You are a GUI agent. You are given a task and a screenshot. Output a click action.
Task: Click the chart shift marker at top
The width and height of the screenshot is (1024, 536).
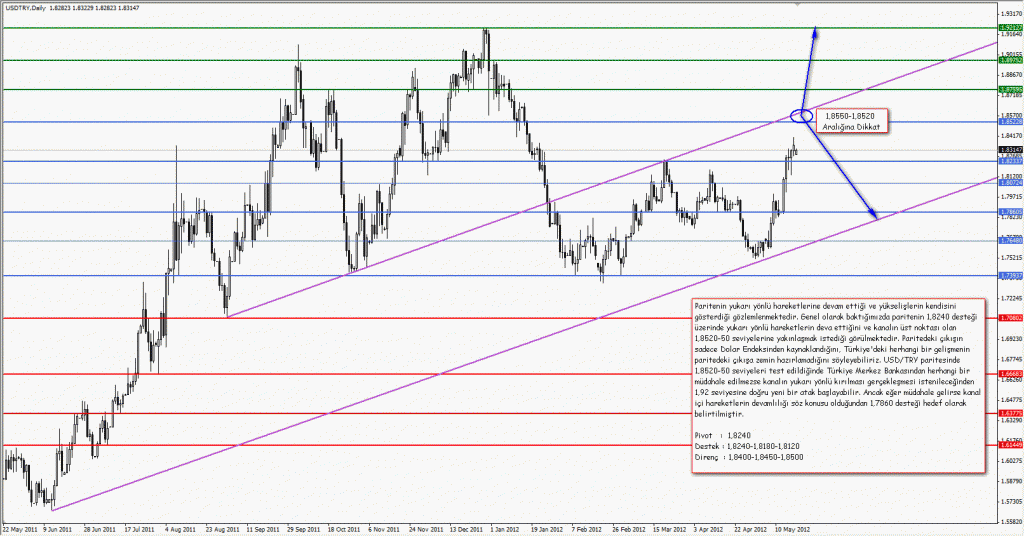(795, 3)
